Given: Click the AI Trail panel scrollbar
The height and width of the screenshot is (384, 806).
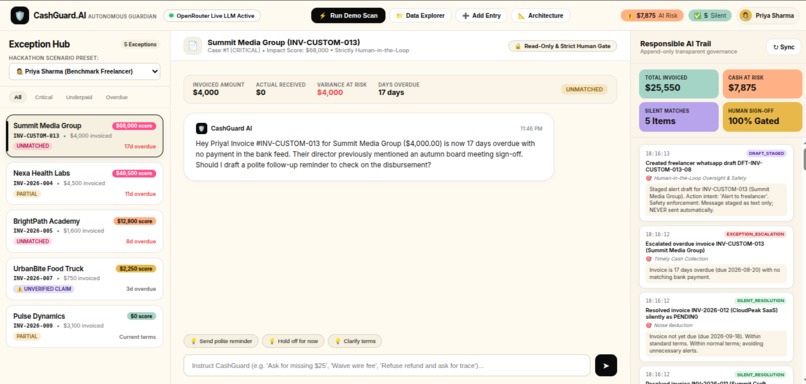Looking at the screenshot, I should click(x=804, y=159).
